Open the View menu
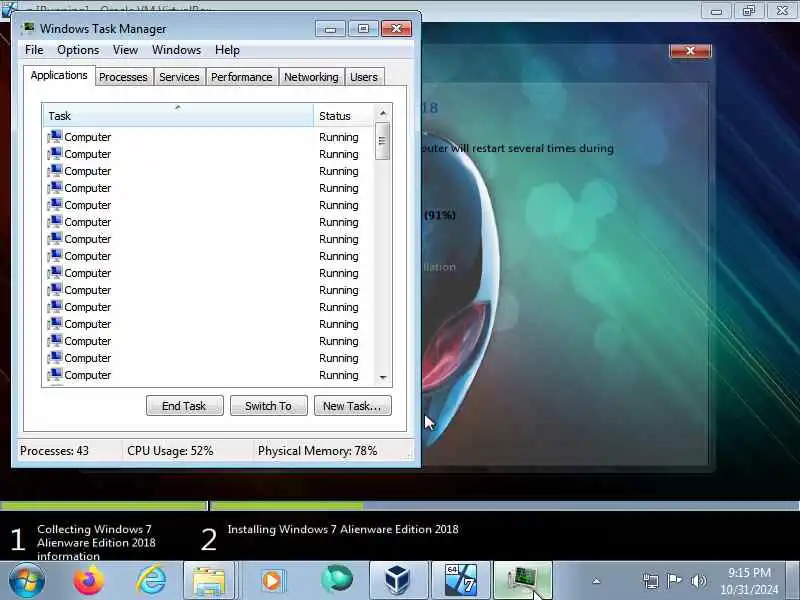The width and height of the screenshot is (800, 600). 125,50
